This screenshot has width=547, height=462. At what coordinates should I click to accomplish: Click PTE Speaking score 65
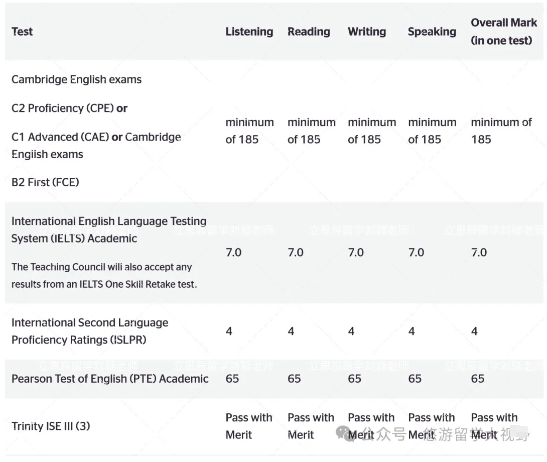415,379
